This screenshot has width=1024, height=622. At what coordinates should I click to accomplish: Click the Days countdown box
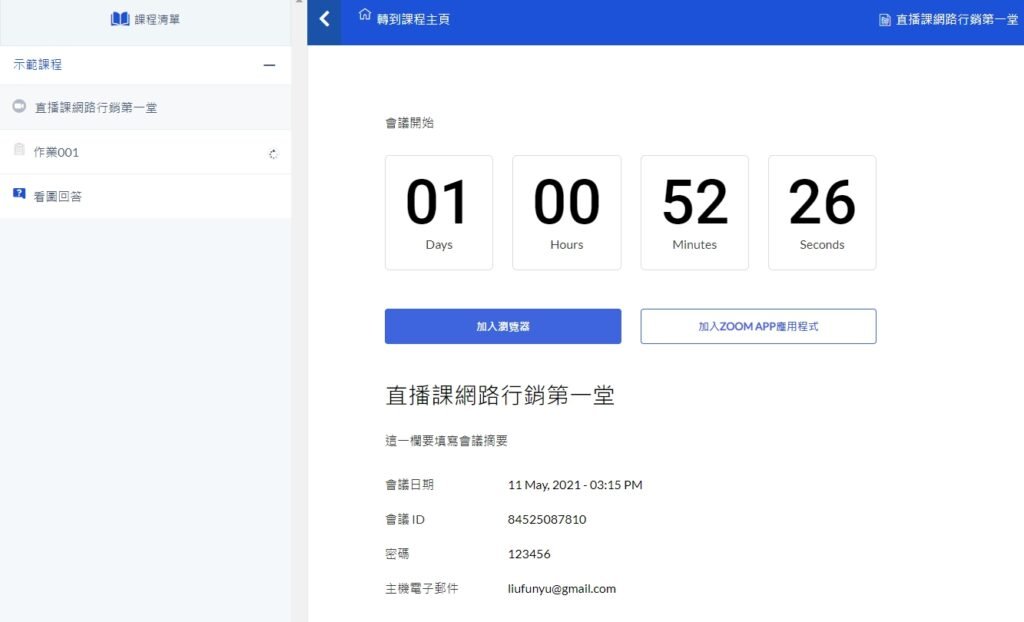(x=439, y=212)
